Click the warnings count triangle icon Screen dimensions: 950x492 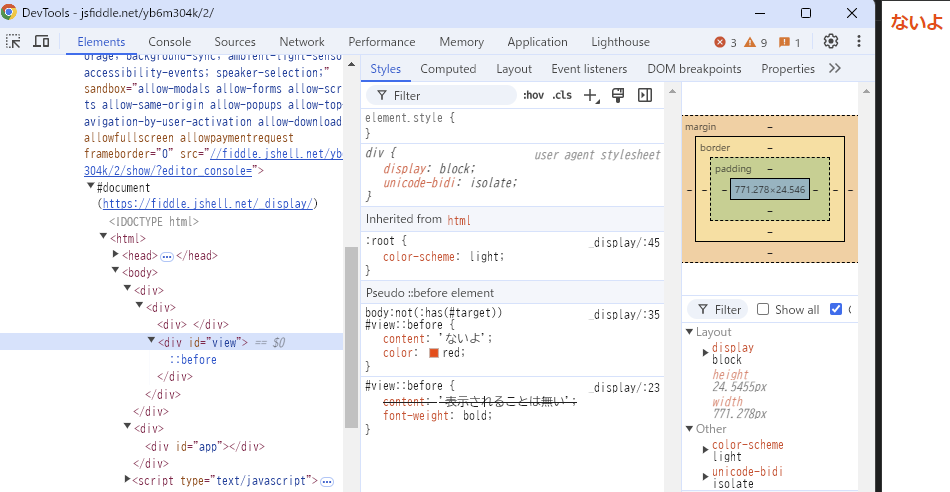pyautogui.click(x=750, y=42)
